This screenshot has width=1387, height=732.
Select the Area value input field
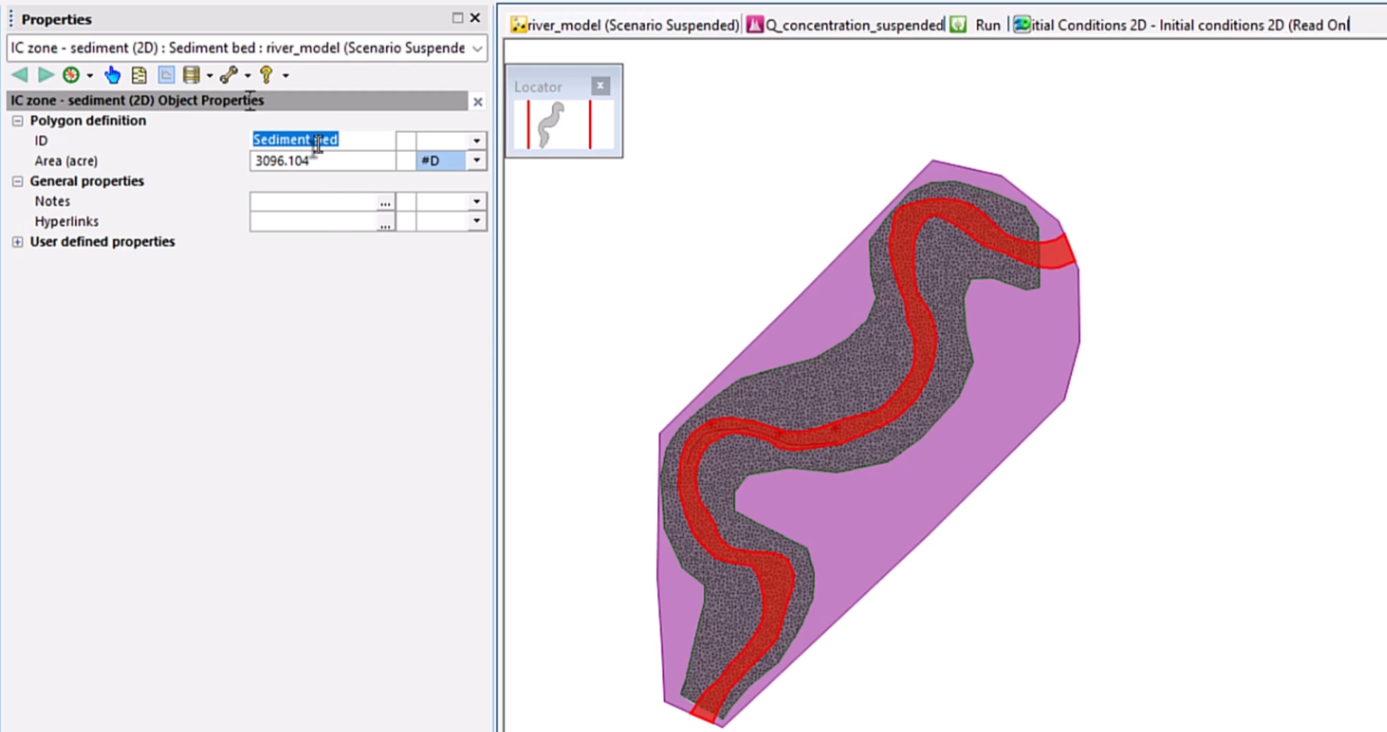pyautogui.click(x=320, y=160)
